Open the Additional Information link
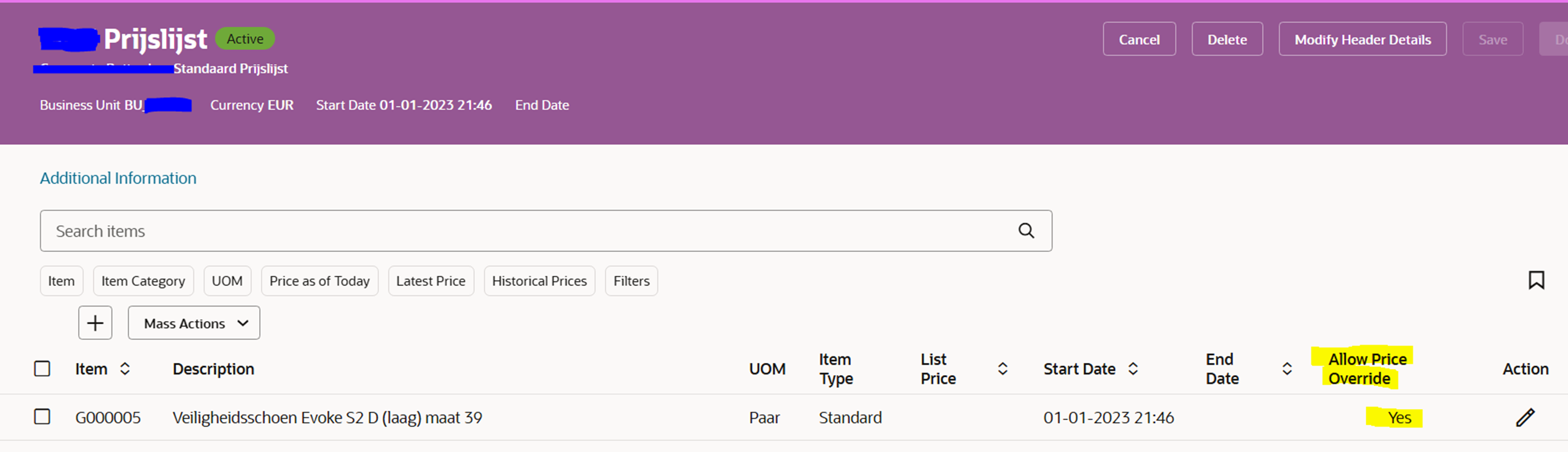This screenshot has width=1568, height=452. (118, 178)
